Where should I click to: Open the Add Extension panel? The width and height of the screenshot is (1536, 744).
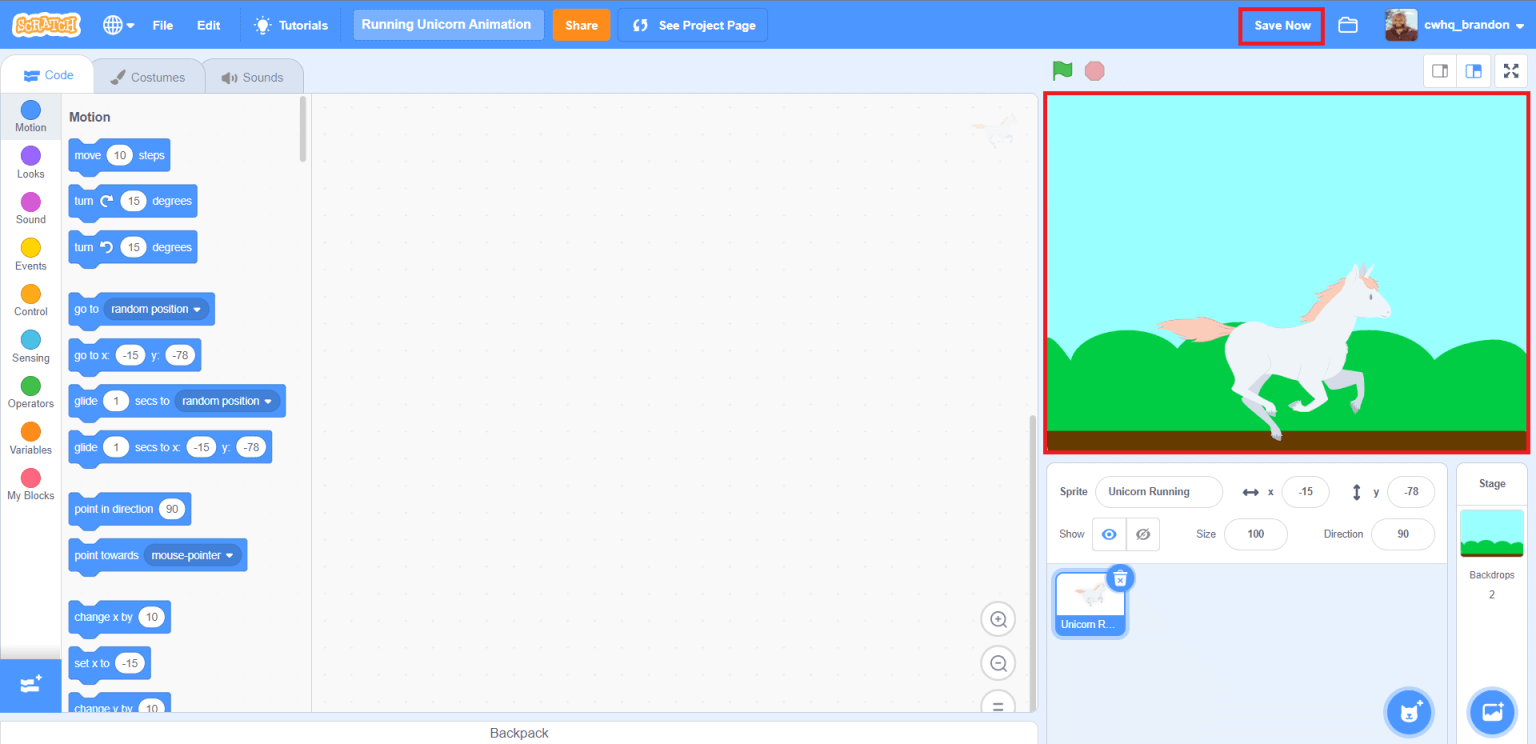coord(30,686)
